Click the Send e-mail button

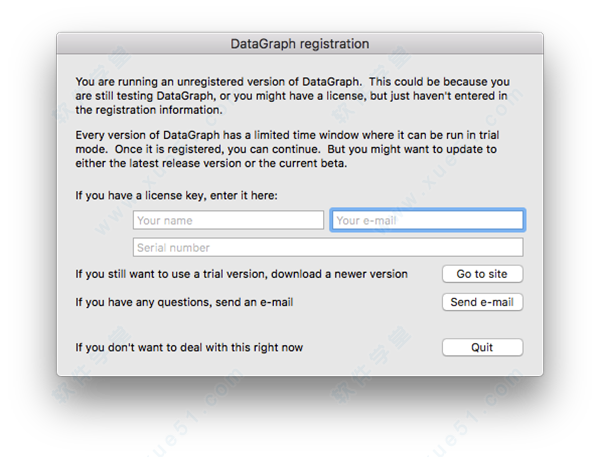pos(482,302)
